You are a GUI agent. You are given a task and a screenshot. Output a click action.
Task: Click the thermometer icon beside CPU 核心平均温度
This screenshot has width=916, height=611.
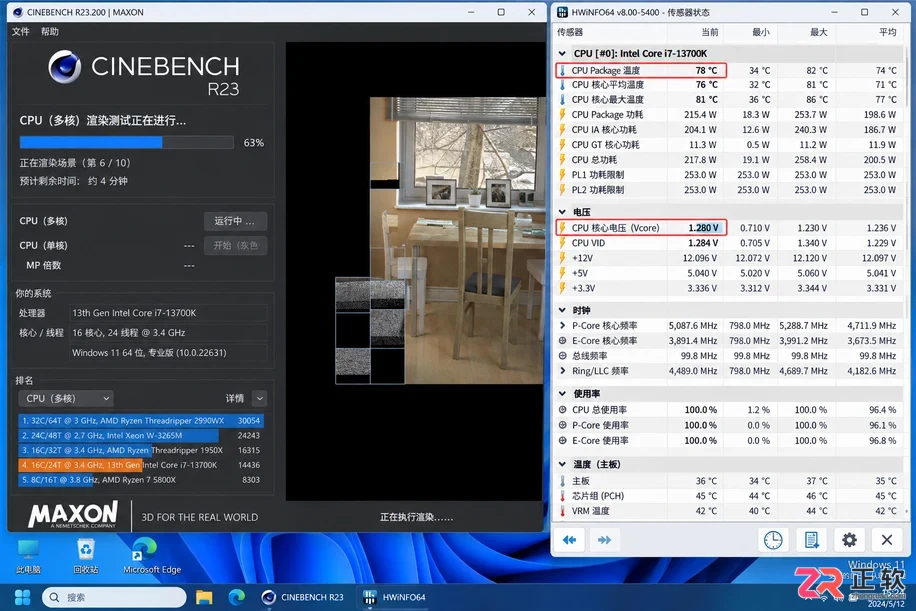(x=563, y=85)
